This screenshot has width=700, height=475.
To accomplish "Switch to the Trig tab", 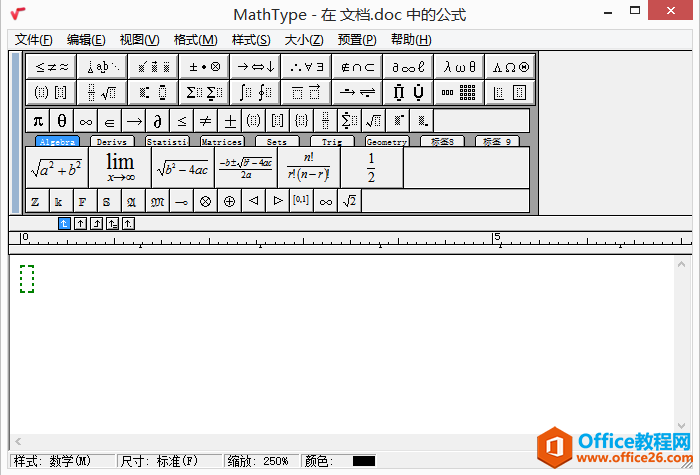I will pyautogui.click(x=332, y=142).
